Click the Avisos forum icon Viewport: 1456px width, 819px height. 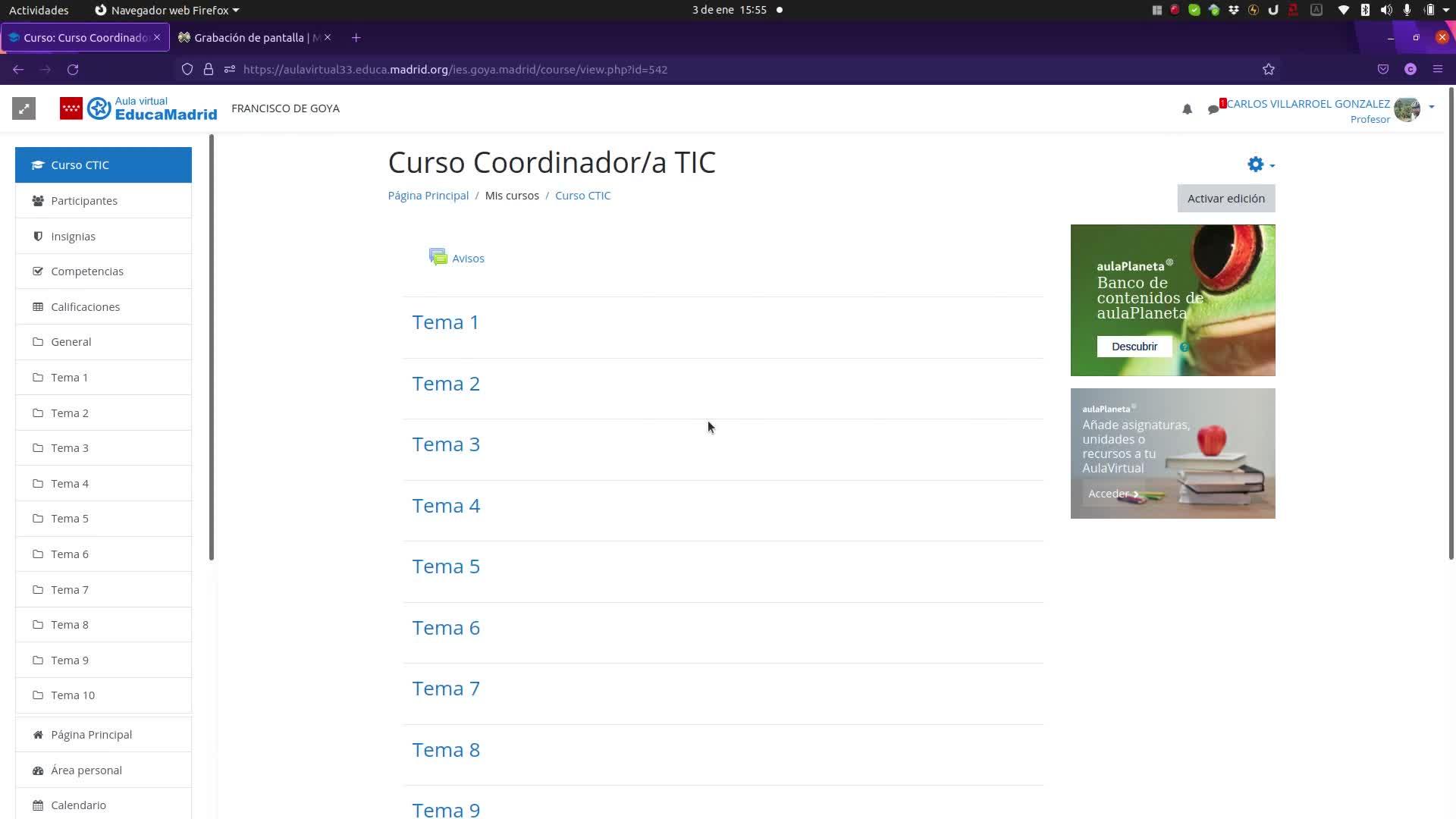[x=438, y=258]
